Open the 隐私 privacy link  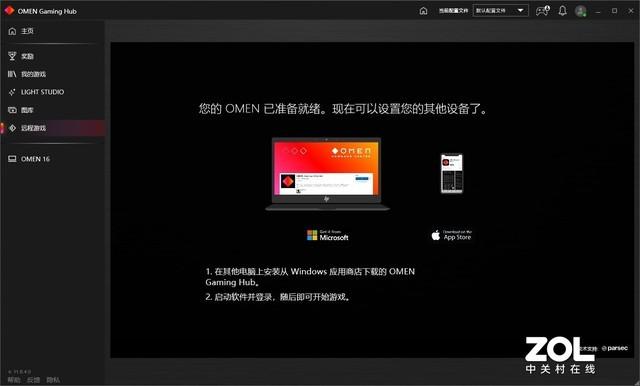click(53, 380)
